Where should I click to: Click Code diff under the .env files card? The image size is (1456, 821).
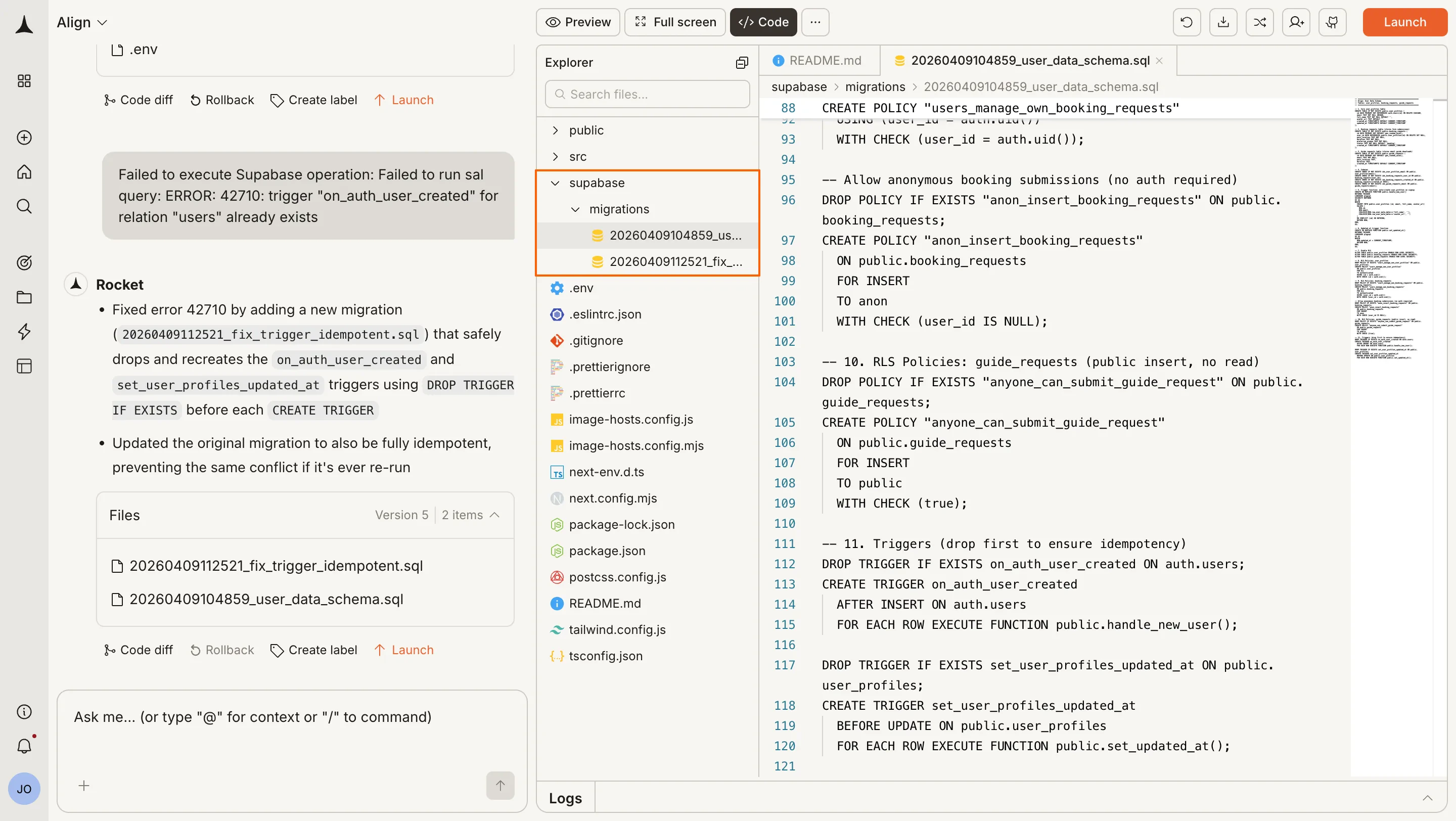point(138,100)
